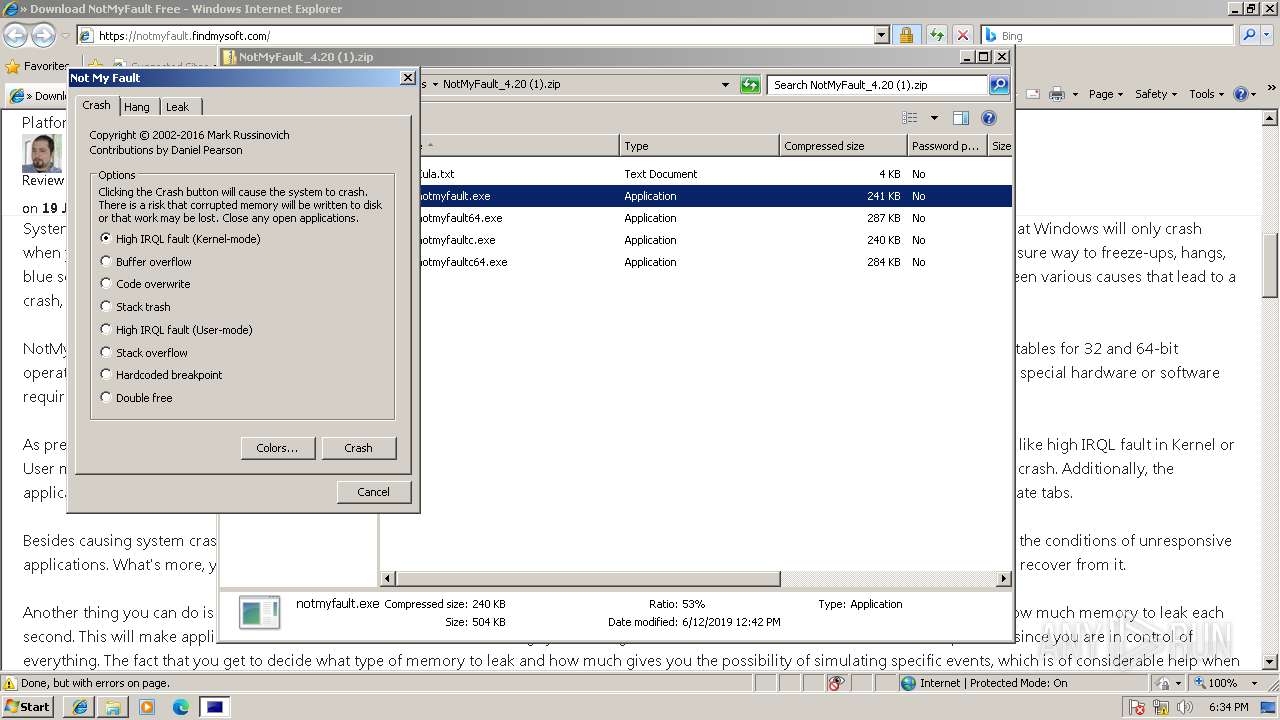Screen dimensions: 1280x720
Task: Open the Favorites star button
Action: click(37, 66)
